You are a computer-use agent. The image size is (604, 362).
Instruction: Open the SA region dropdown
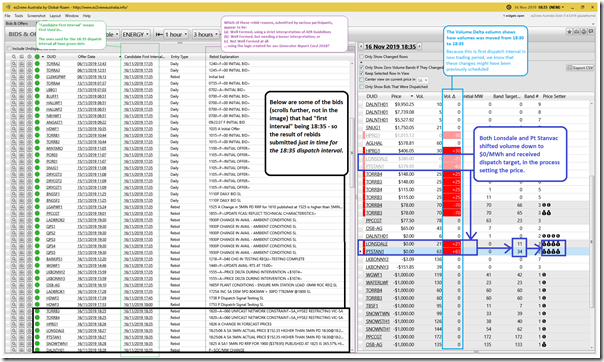[422, 80]
